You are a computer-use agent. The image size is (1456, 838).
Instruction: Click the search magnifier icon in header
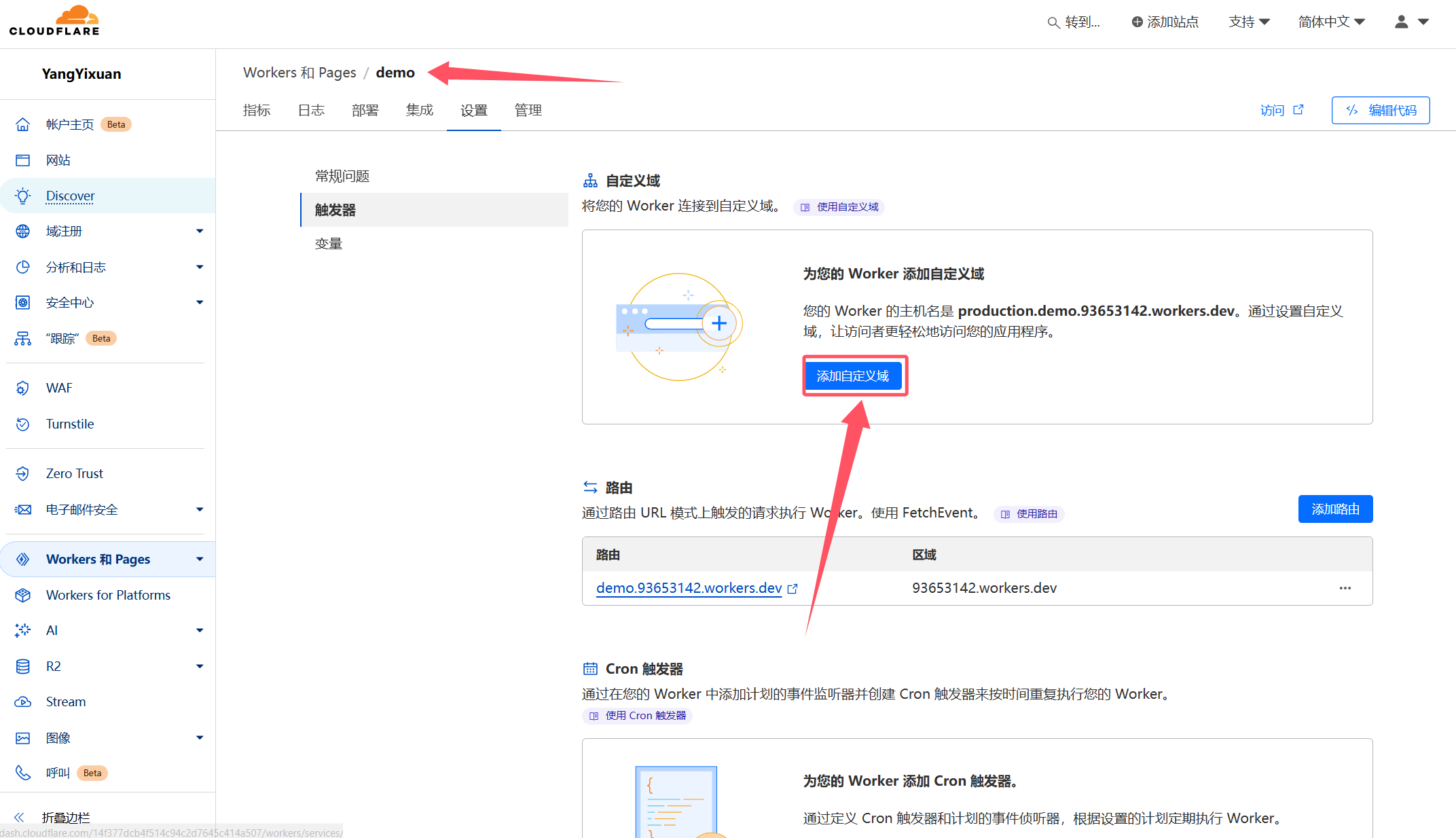(x=1053, y=22)
